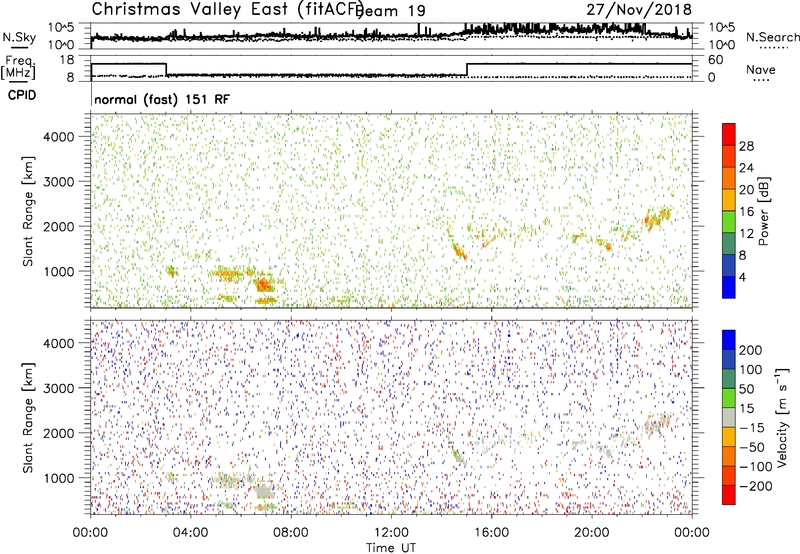Screen dimensions: 800x554
Task: Click the grey −15 to 15 Velocity colorbar segment
Action: tap(729, 417)
